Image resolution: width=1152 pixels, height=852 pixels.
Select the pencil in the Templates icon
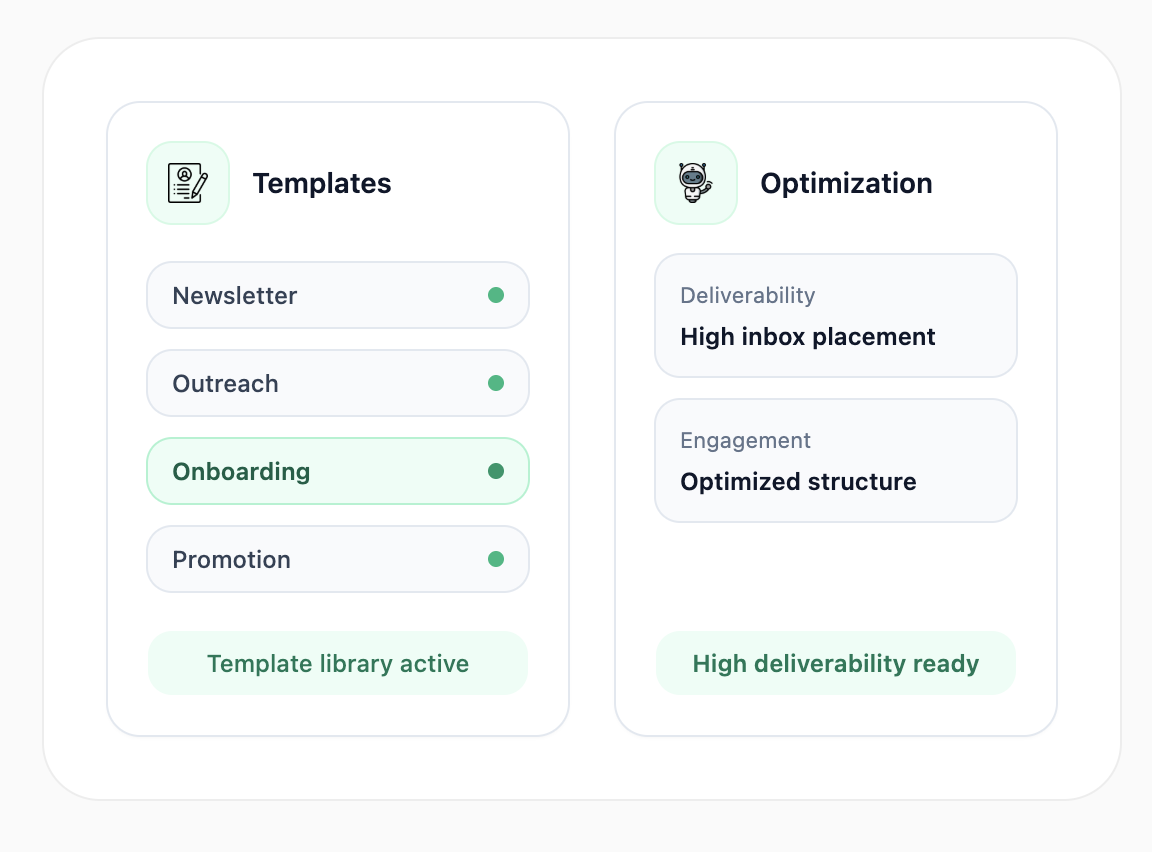[x=202, y=188]
